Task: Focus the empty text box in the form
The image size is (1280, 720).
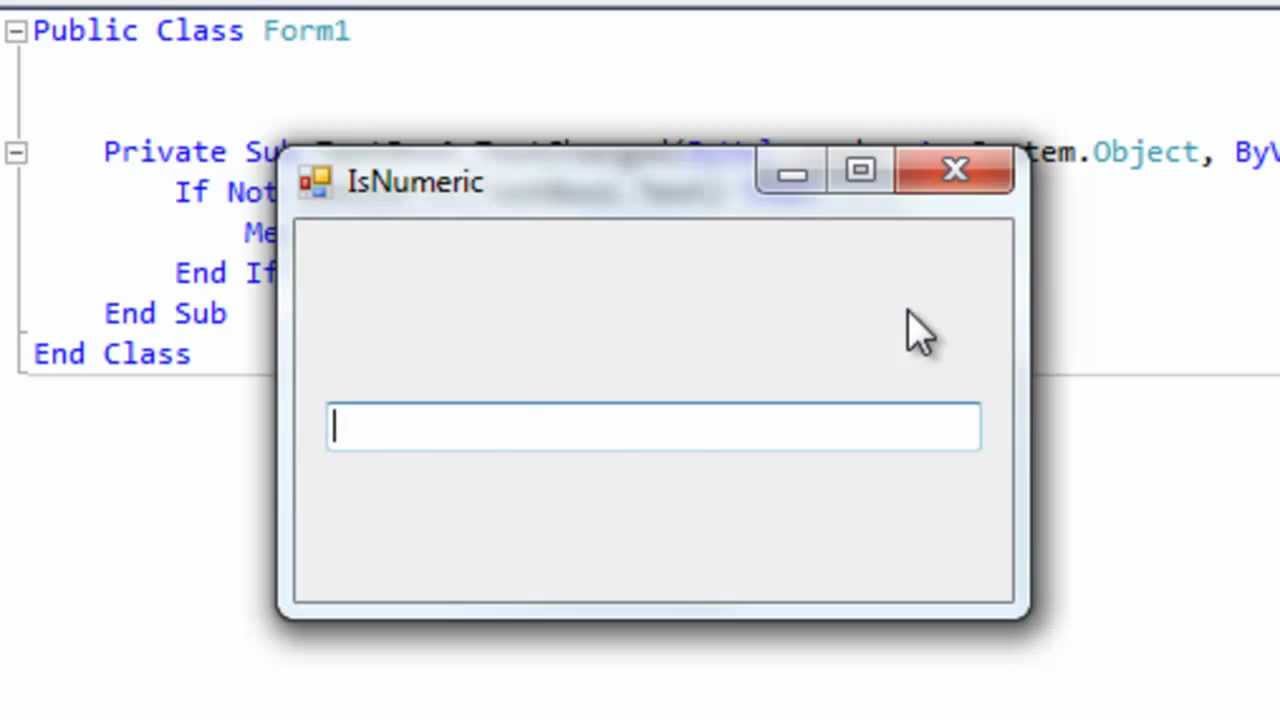Action: 654,427
